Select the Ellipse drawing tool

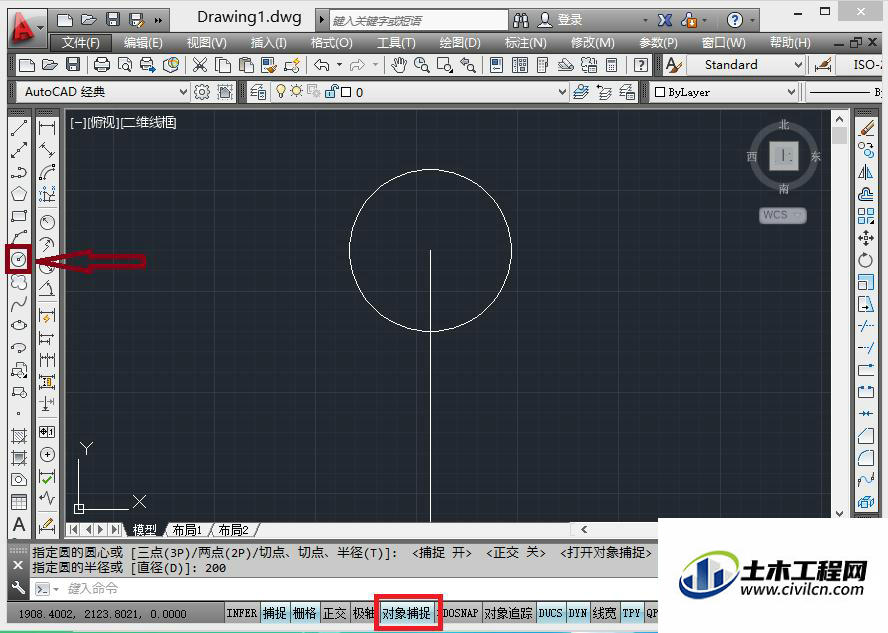(x=19, y=326)
